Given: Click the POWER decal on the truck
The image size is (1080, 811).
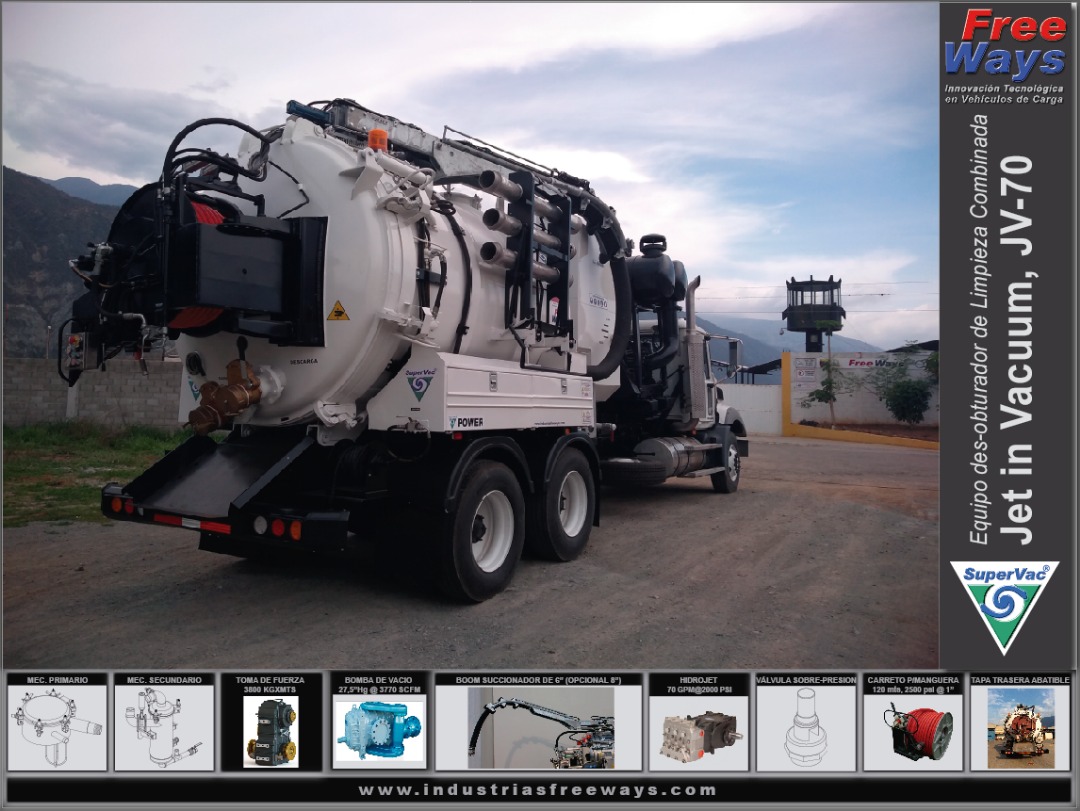Looking at the screenshot, I should pos(466,422).
